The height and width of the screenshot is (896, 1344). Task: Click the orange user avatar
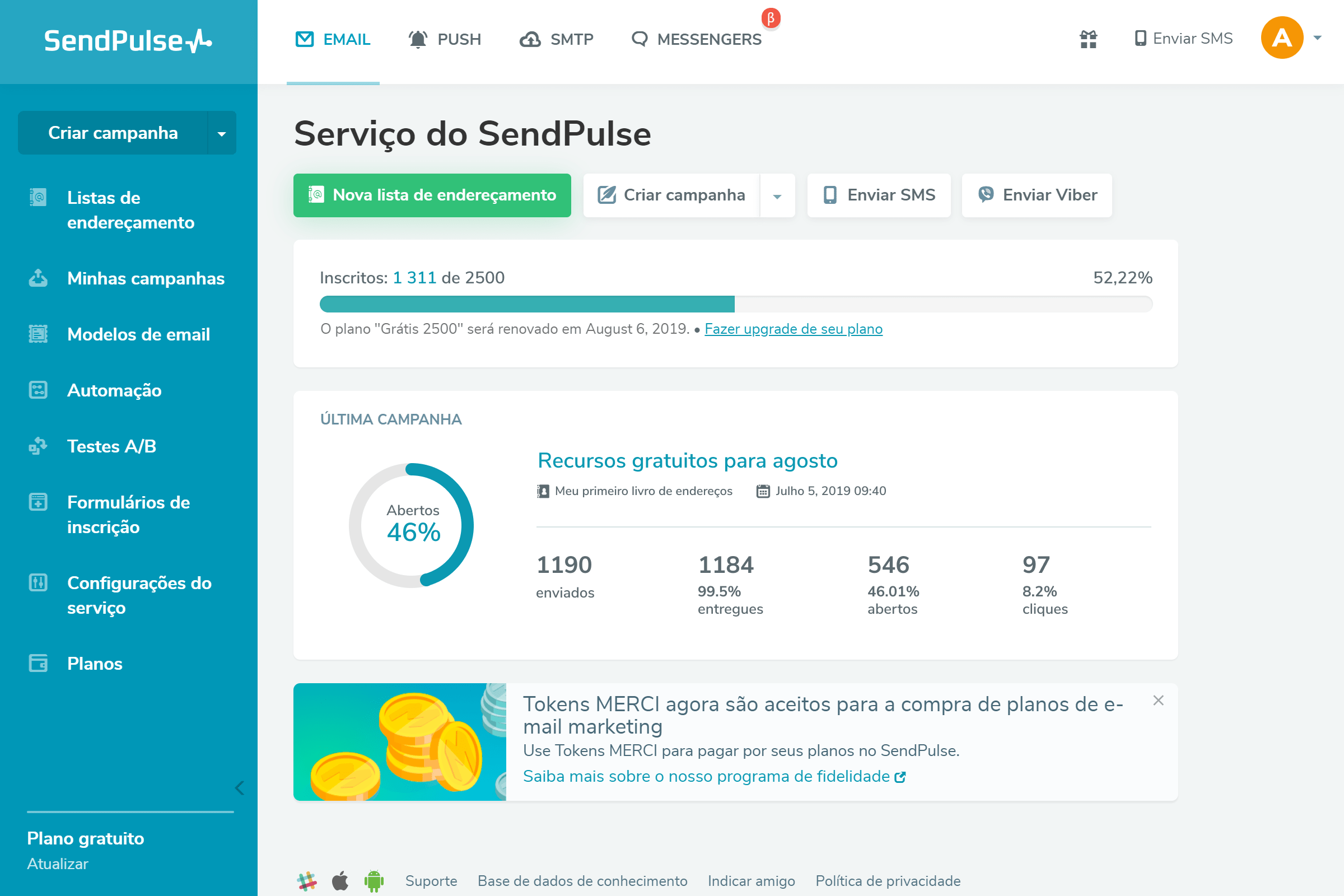click(x=1282, y=38)
